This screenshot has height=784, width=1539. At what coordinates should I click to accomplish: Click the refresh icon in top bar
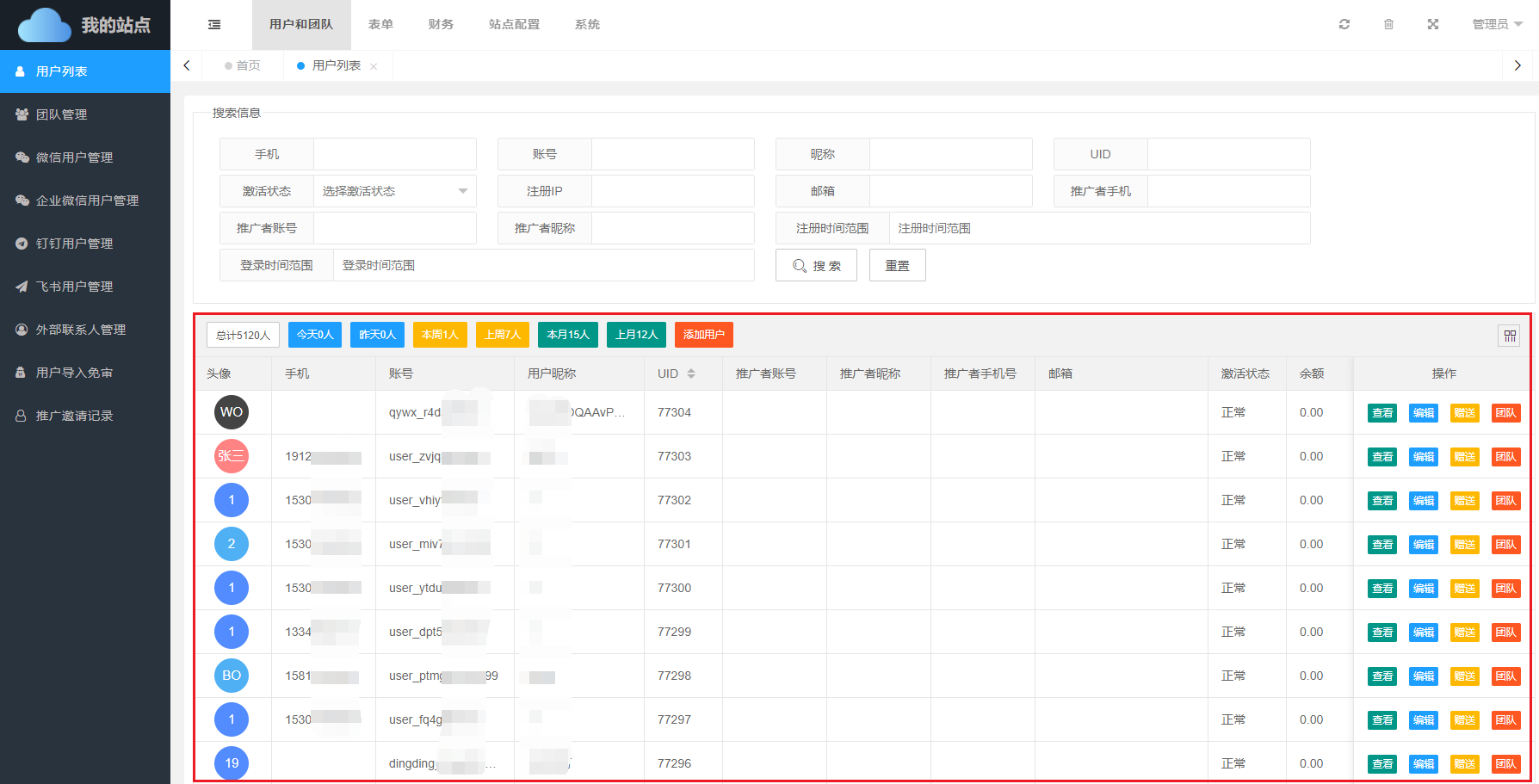pos(1344,24)
